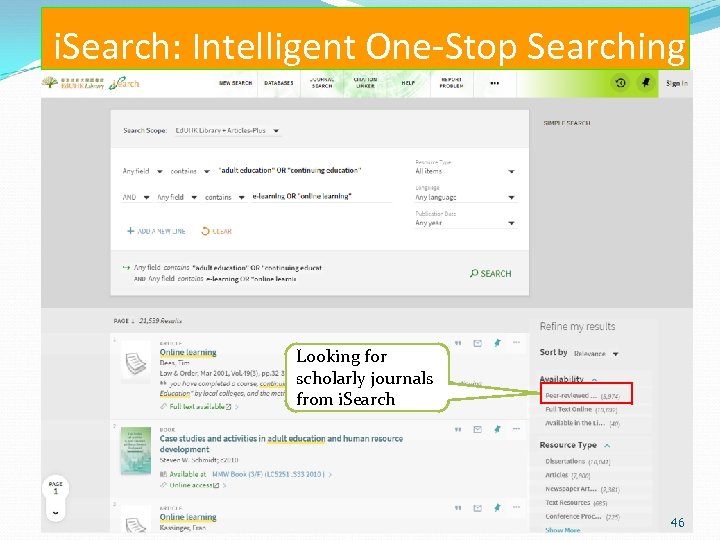Open more actions for first Online learning result
This screenshot has height=540, width=720.
pyautogui.click(x=516, y=343)
